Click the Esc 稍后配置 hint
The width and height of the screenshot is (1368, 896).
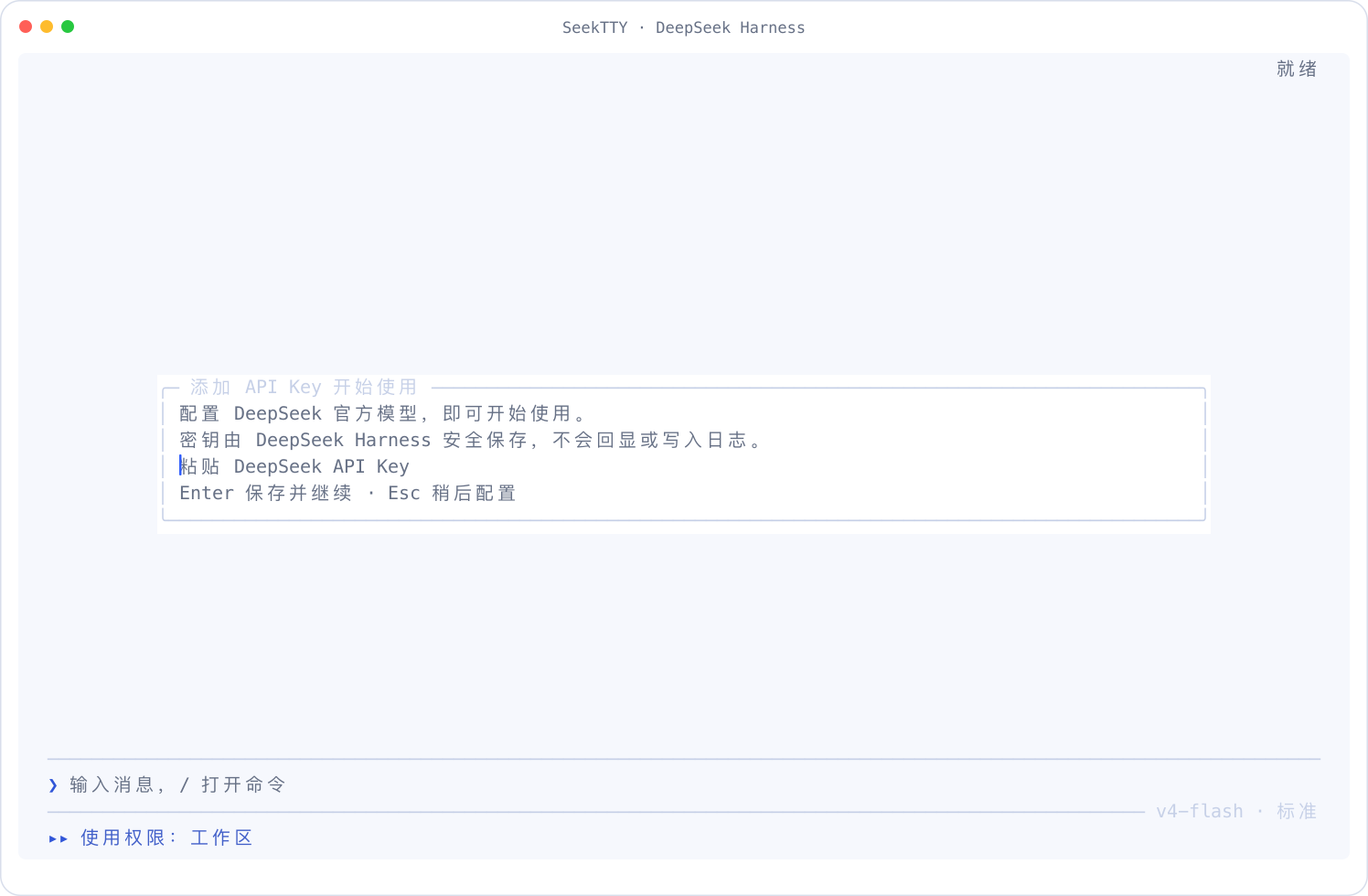(452, 493)
